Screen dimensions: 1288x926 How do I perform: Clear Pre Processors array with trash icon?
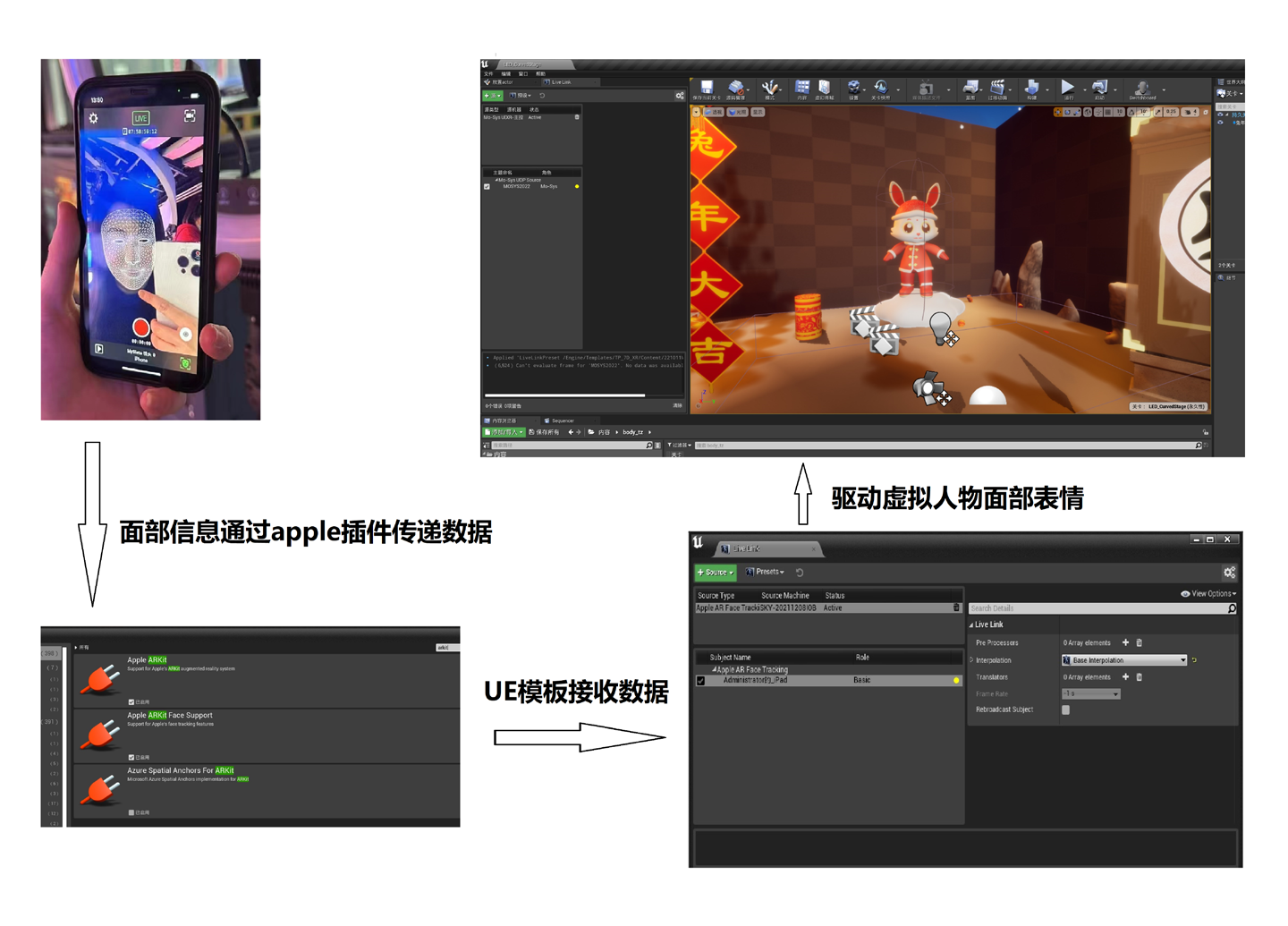(x=1139, y=642)
